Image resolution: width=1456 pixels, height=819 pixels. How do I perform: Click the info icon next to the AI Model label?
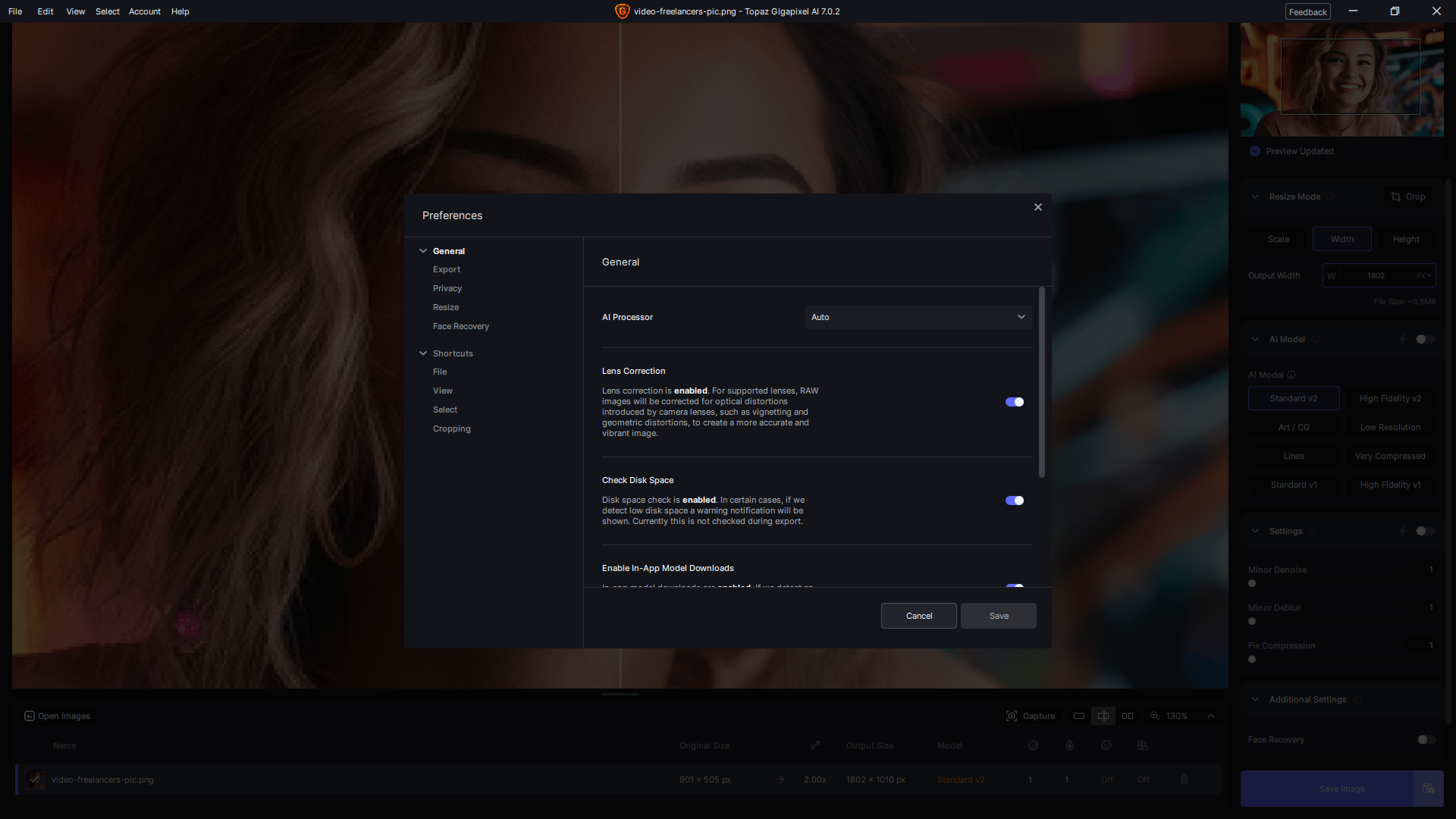click(x=1291, y=375)
